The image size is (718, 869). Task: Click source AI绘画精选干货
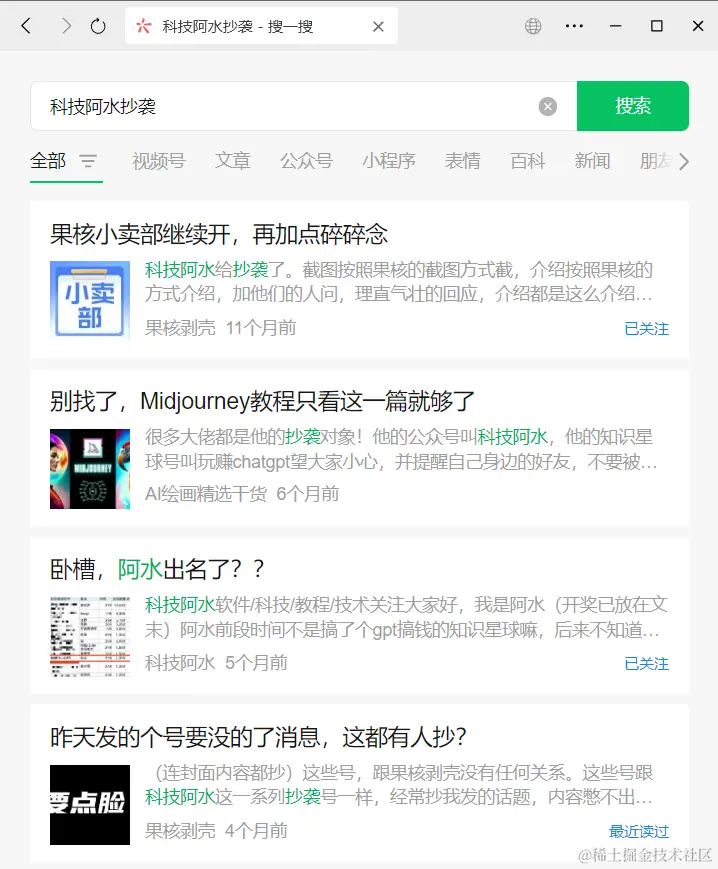point(206,494)
